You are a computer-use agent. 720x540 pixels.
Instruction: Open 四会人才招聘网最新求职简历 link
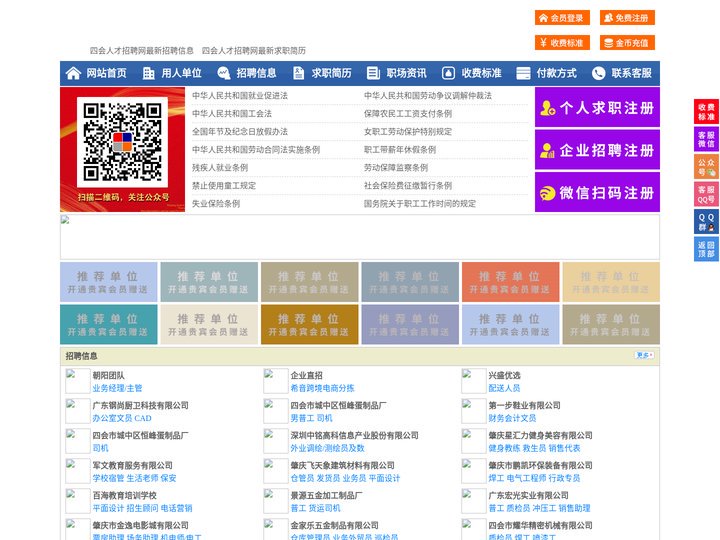(x=254, y=51)
